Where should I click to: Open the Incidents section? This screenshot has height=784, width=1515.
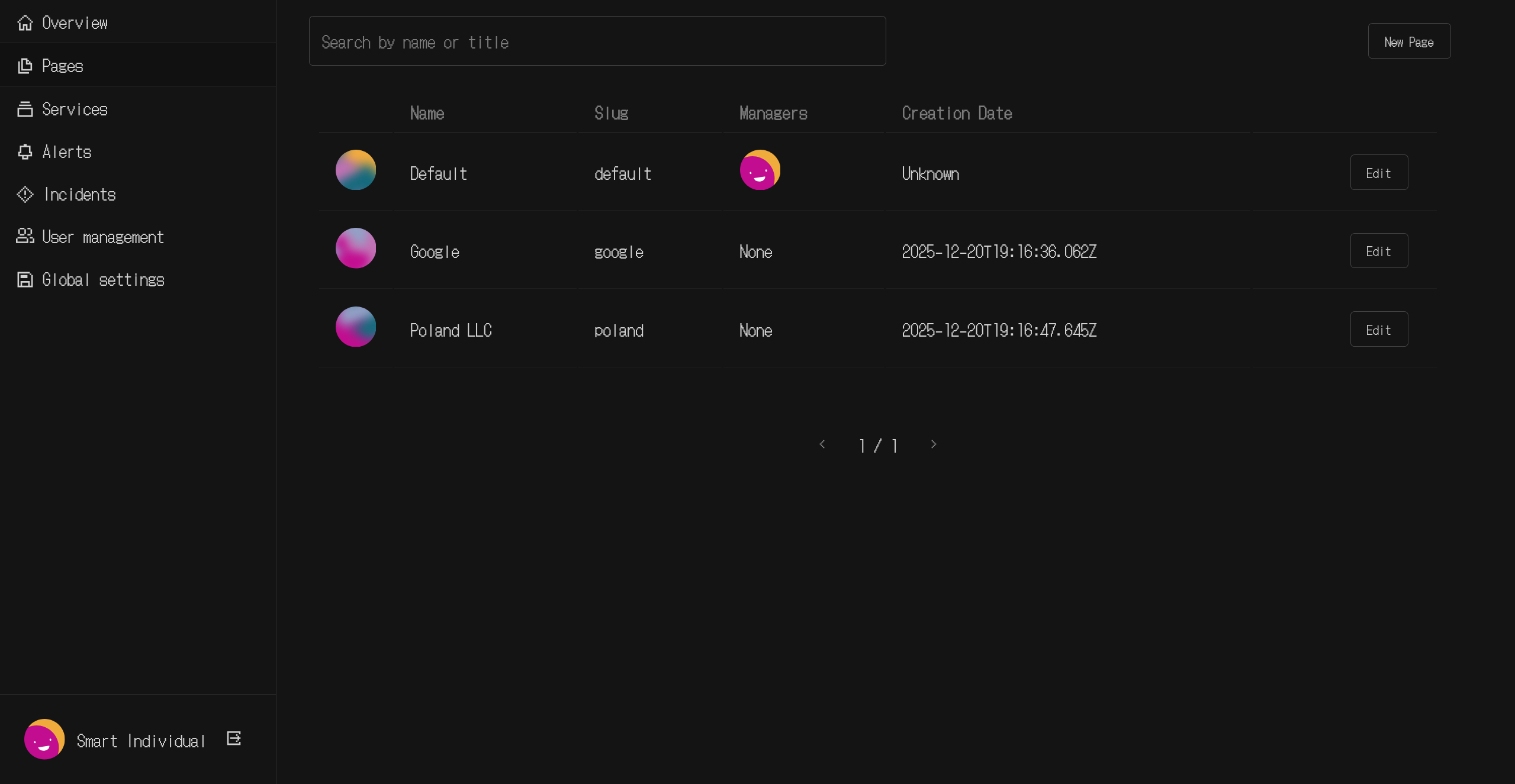tap(79, 195)
